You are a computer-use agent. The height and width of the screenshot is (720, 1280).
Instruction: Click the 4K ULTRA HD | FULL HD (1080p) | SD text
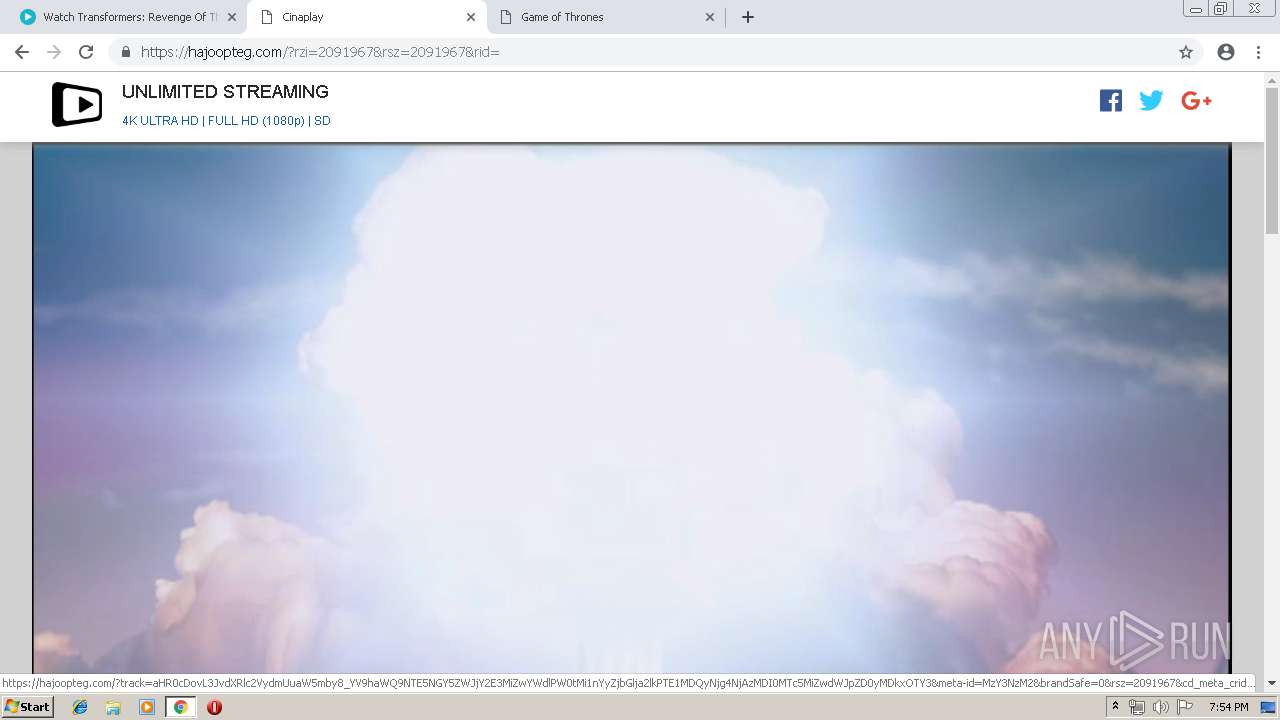(x=226, y=121)
